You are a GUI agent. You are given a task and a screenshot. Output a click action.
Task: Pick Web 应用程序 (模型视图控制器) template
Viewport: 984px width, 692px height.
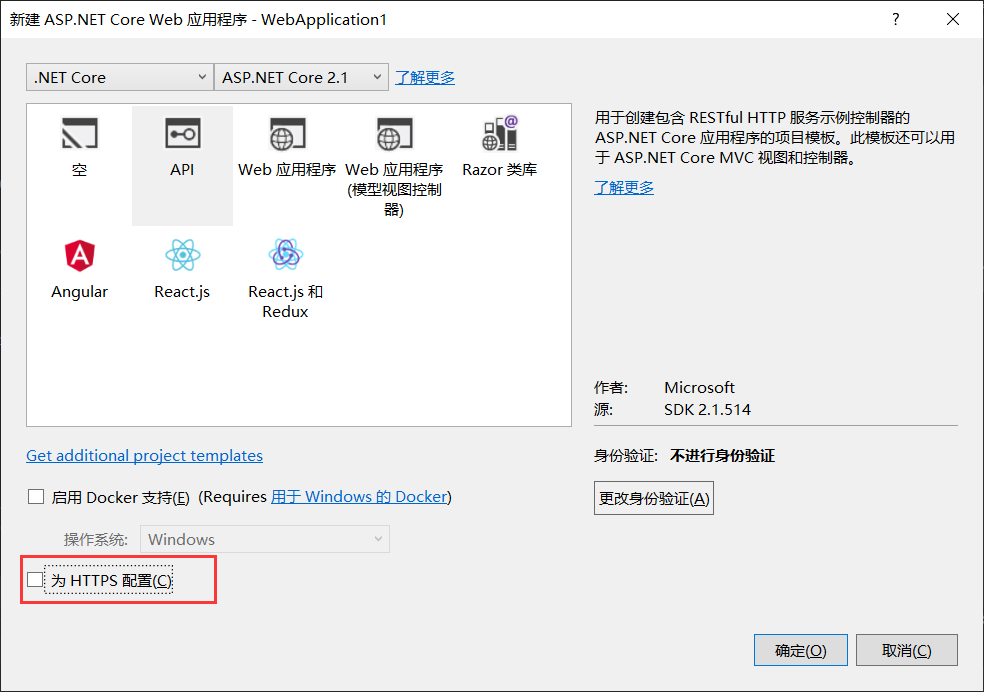(394, 166)
